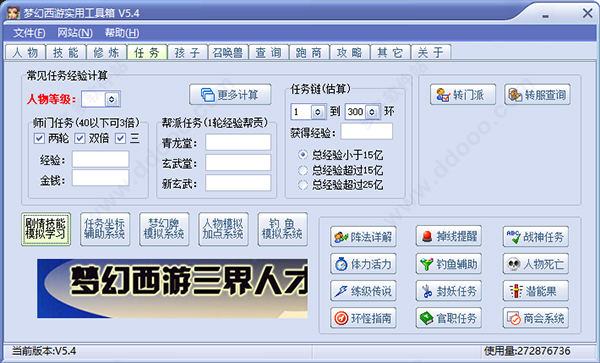The image size is (600, 363).
Task: Click the 获得经验 field
Action: click(367, 132)
